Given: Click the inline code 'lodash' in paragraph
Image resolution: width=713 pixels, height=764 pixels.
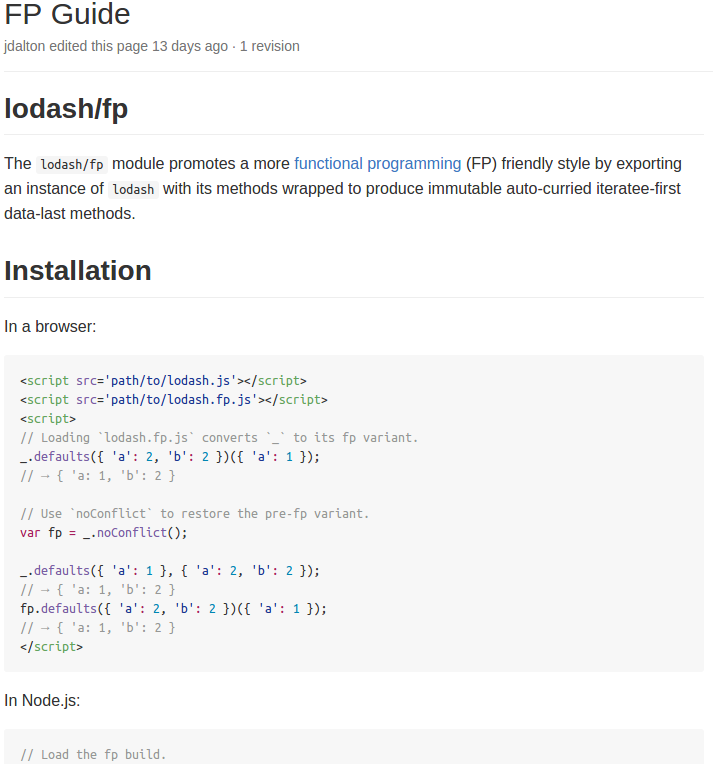Looking at the screenshot, I should point(133,189).
